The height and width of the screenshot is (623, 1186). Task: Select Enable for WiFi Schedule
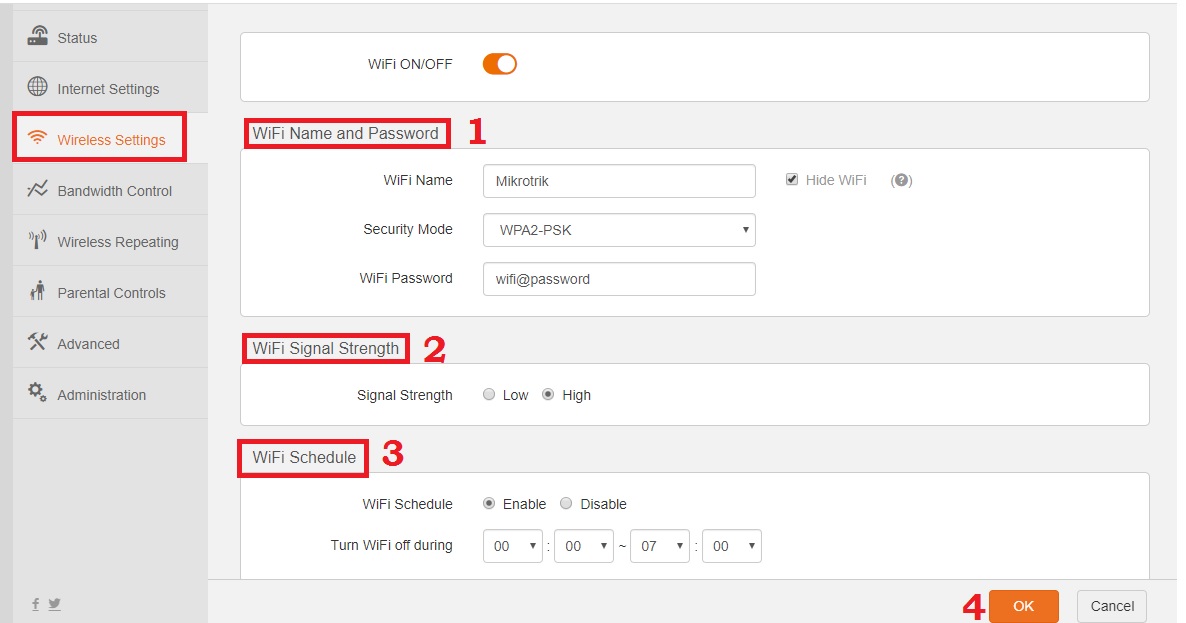[489, 504]
